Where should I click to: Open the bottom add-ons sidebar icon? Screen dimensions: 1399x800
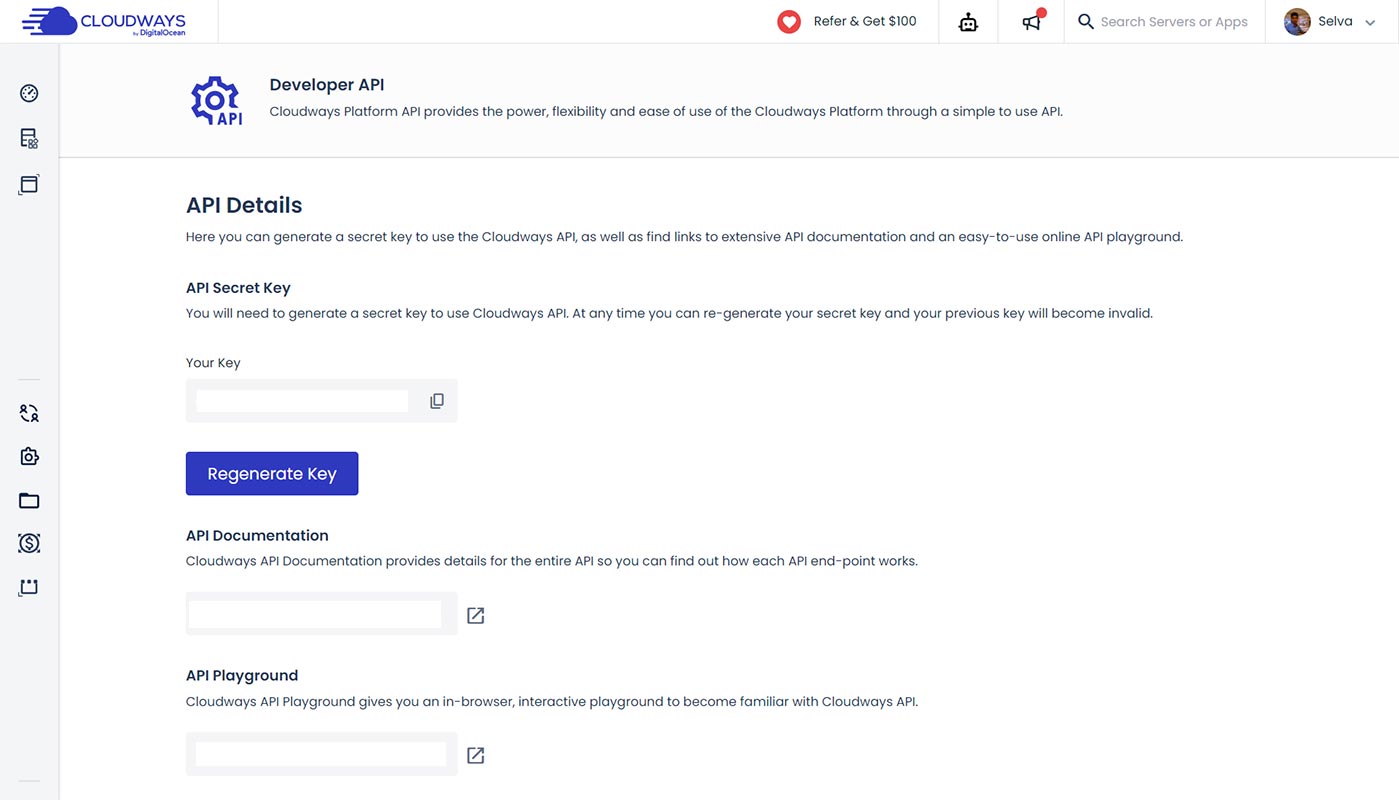[29, 587]
